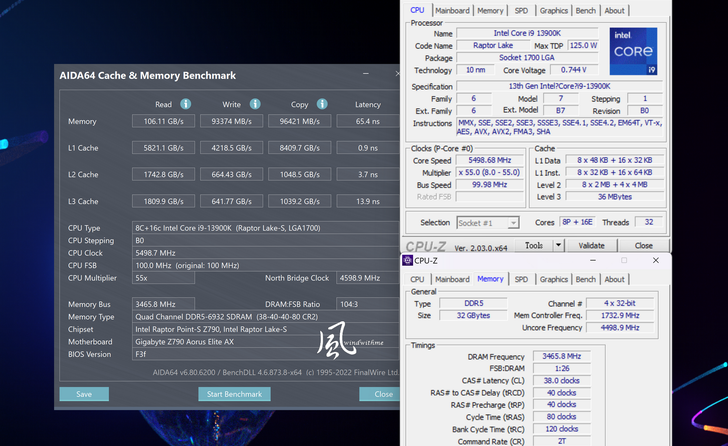Click the info icon beside Write column
This screenshot has width=728, height=446.
(255, 104)
